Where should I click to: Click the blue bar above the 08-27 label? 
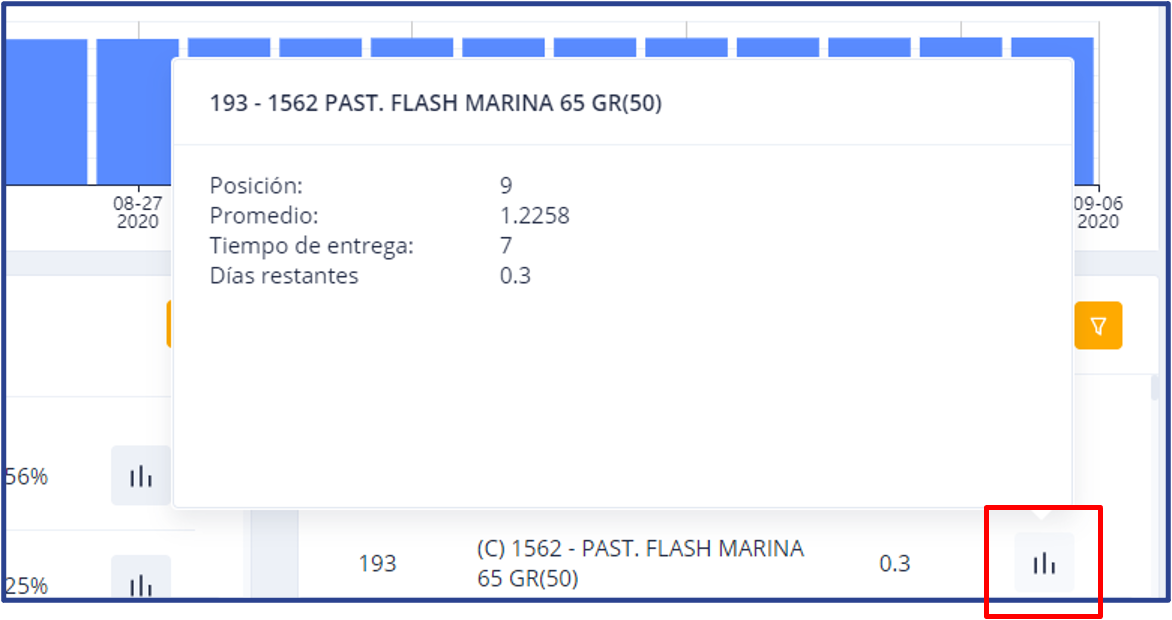(137, 110)
